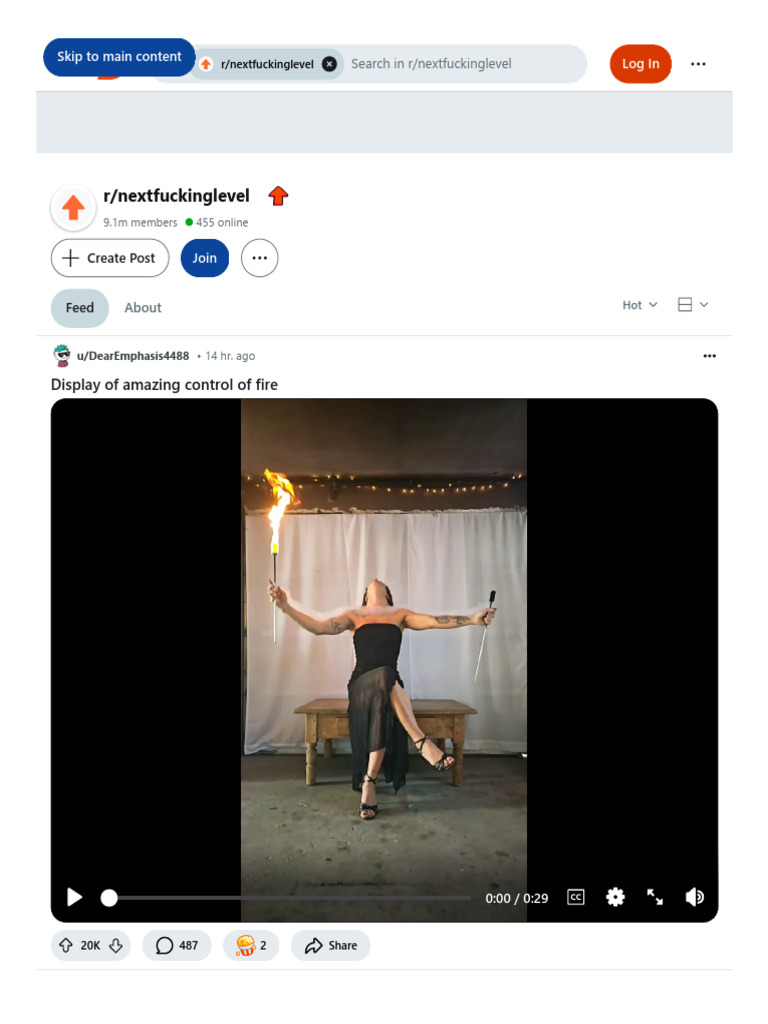The height and width of the screenshot is (1024, 768).
Task: Open post overflow options menu
Action: pos(709,356)
